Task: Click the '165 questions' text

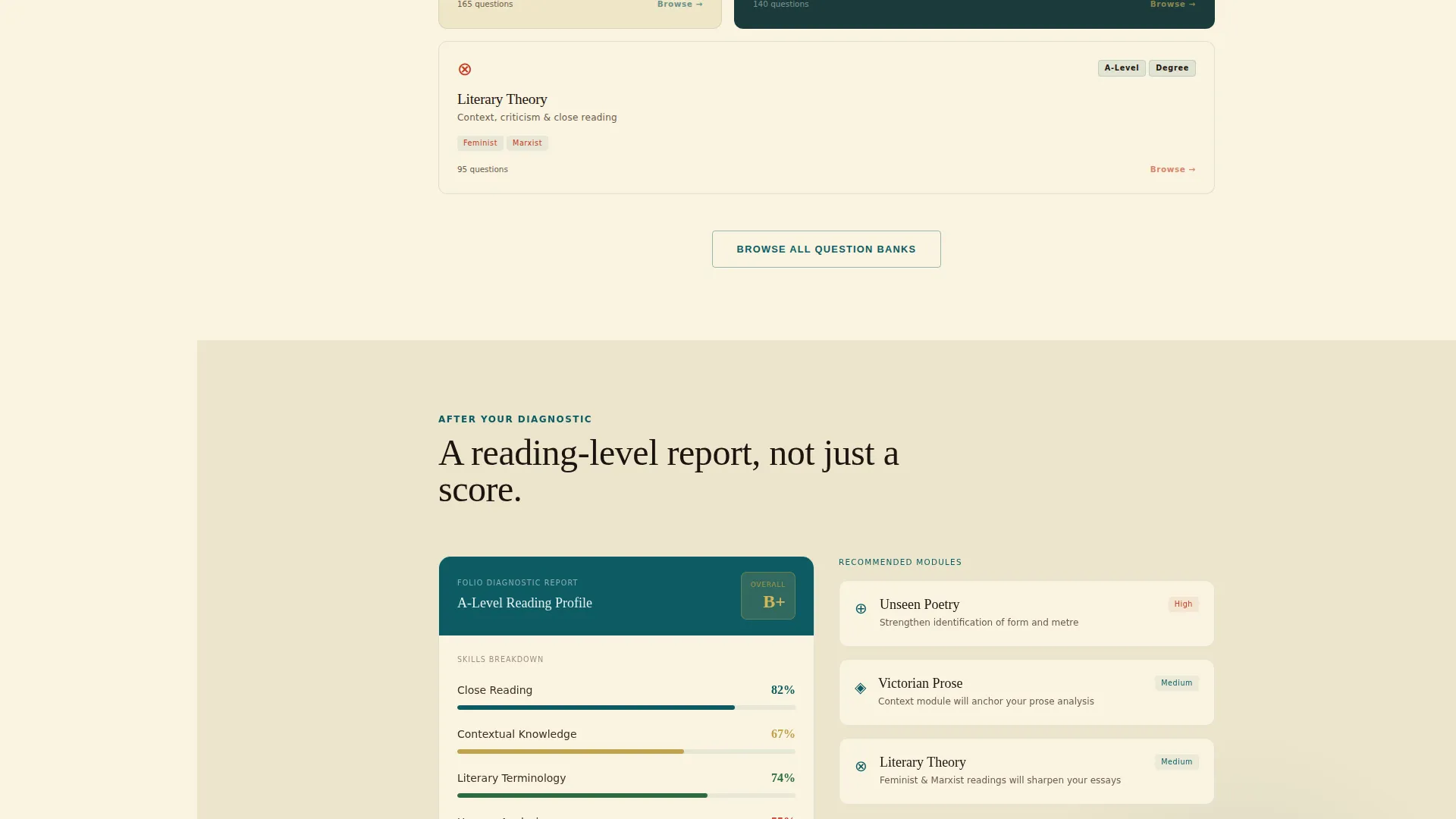Action: coord(485,5)
